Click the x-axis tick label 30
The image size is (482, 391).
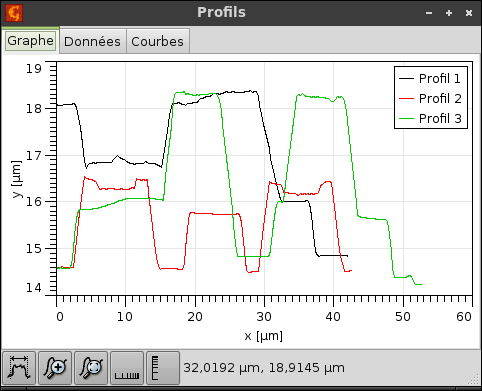pos(264,317)
